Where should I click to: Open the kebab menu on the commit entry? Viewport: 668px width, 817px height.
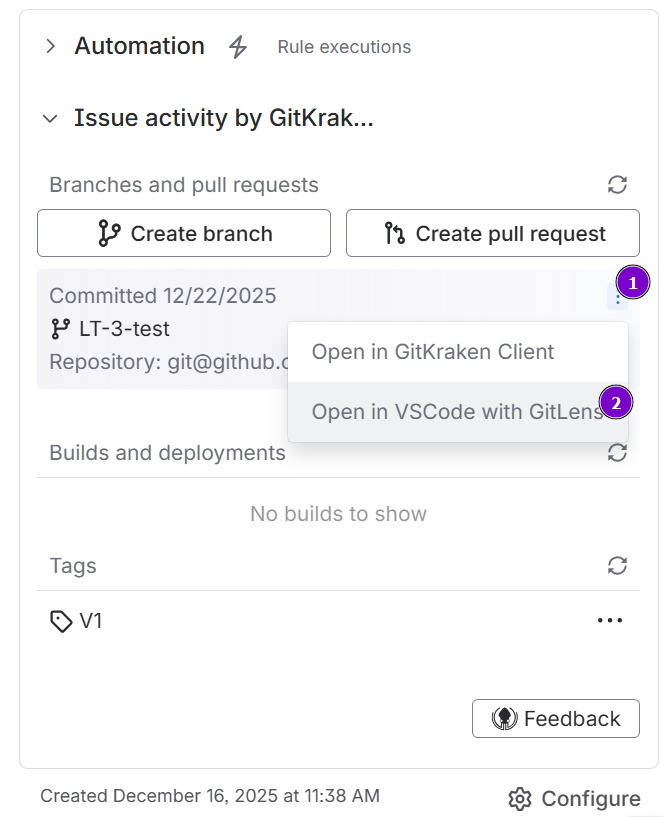(x=618, y=295)
